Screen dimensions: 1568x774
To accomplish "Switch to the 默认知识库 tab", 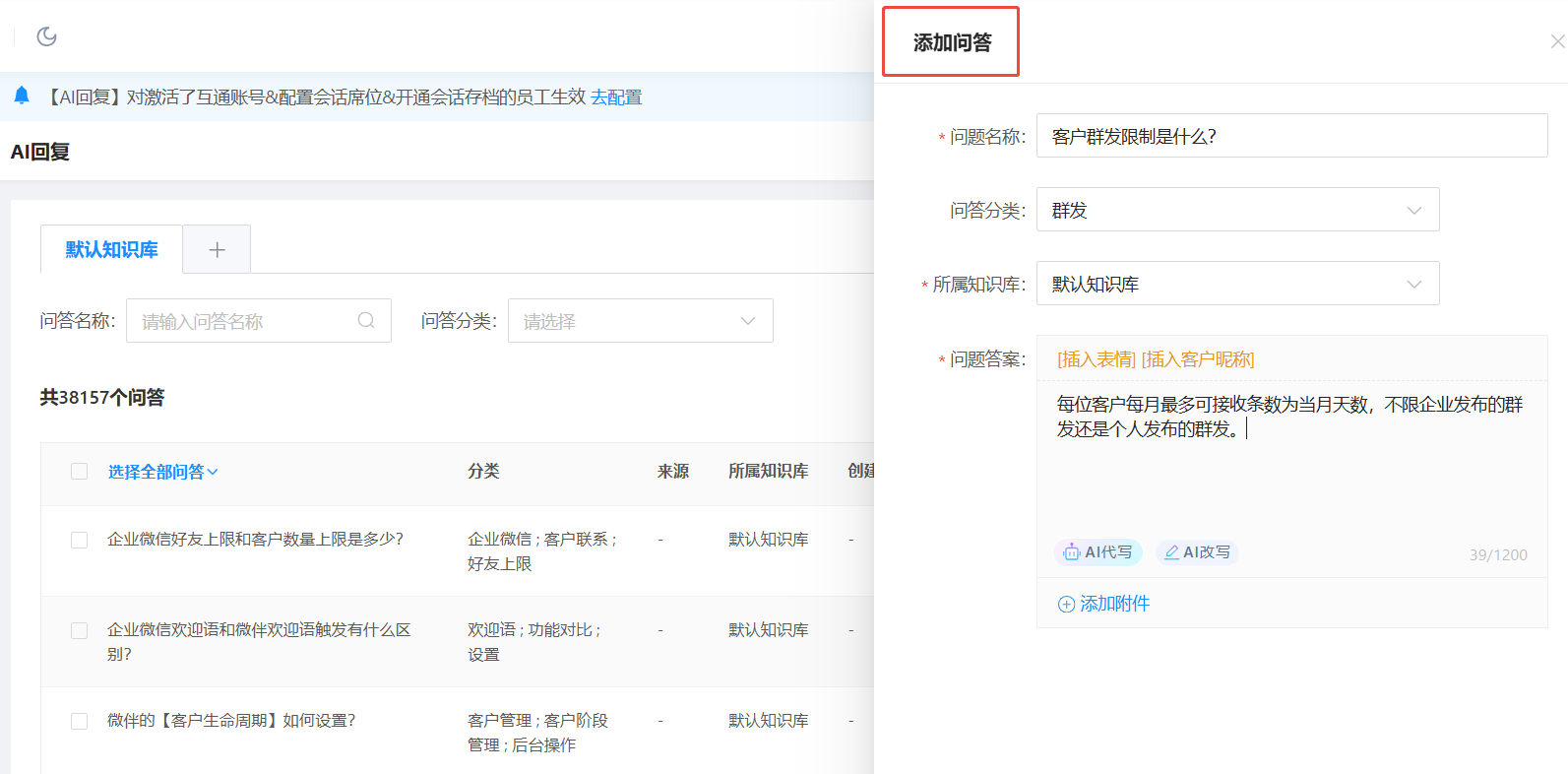I will [111, 250].
